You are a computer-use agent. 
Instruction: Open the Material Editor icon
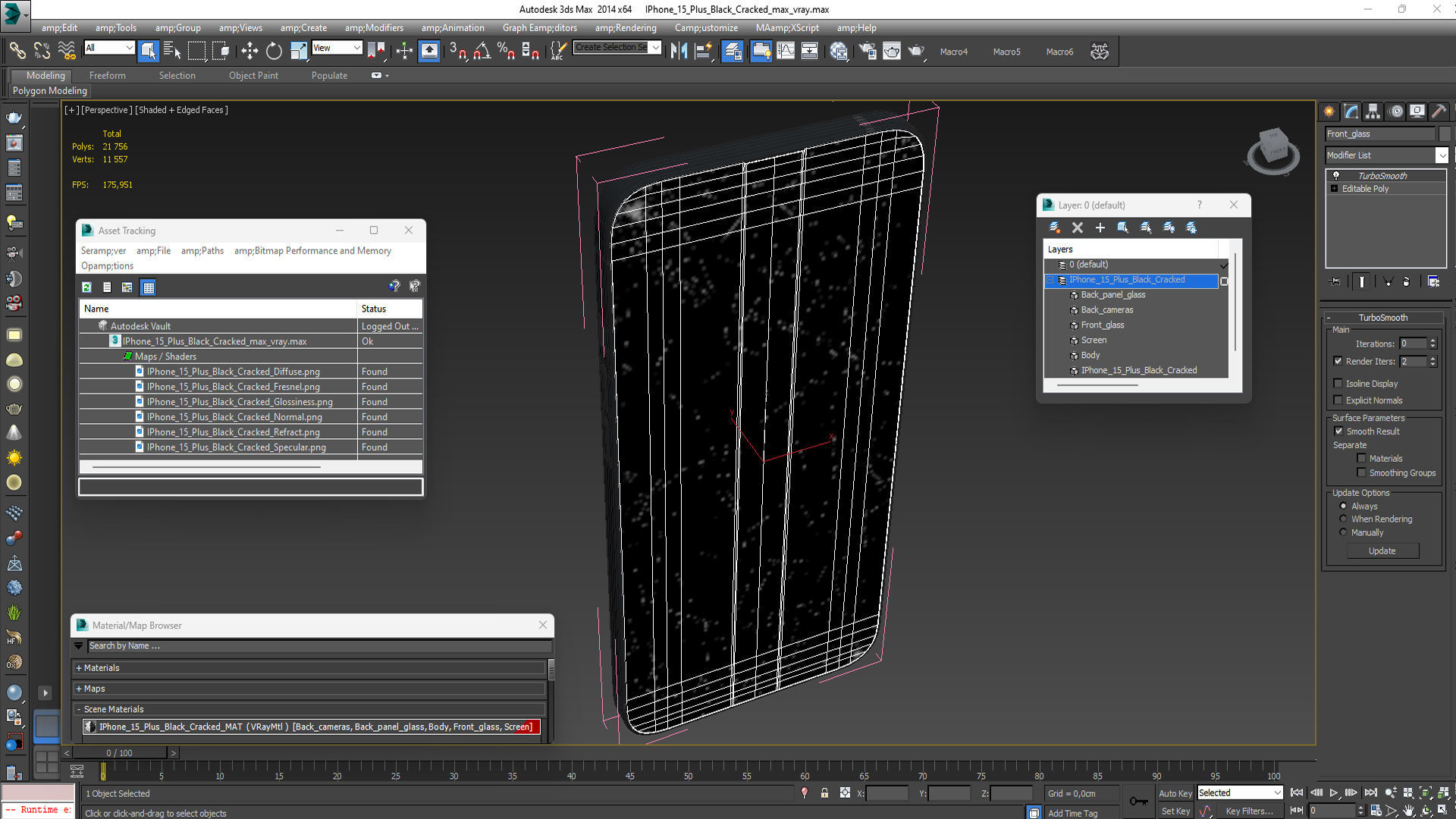point(839,51)
